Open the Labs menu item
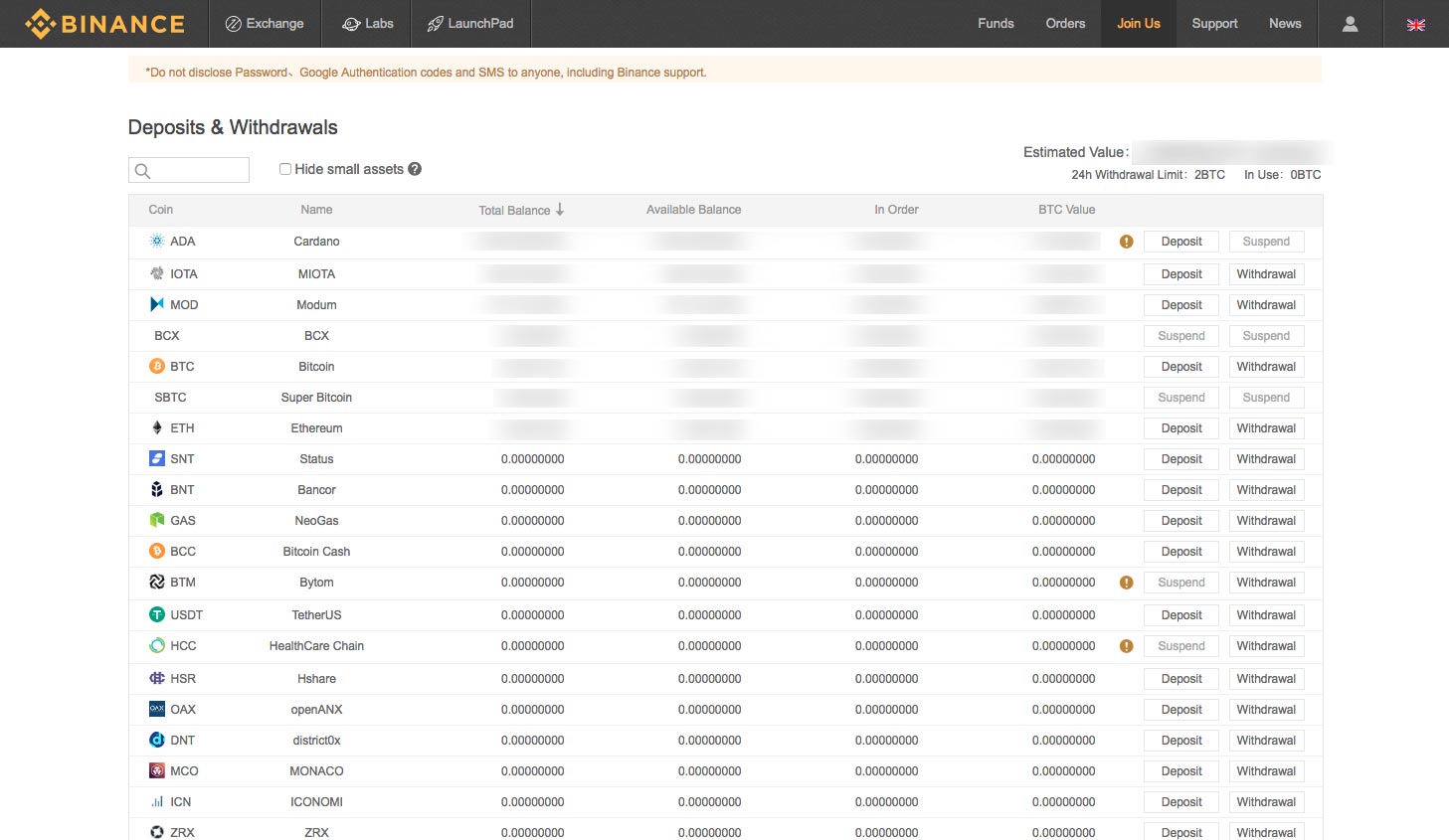The image size is (1449, 840). pos(368,24)
